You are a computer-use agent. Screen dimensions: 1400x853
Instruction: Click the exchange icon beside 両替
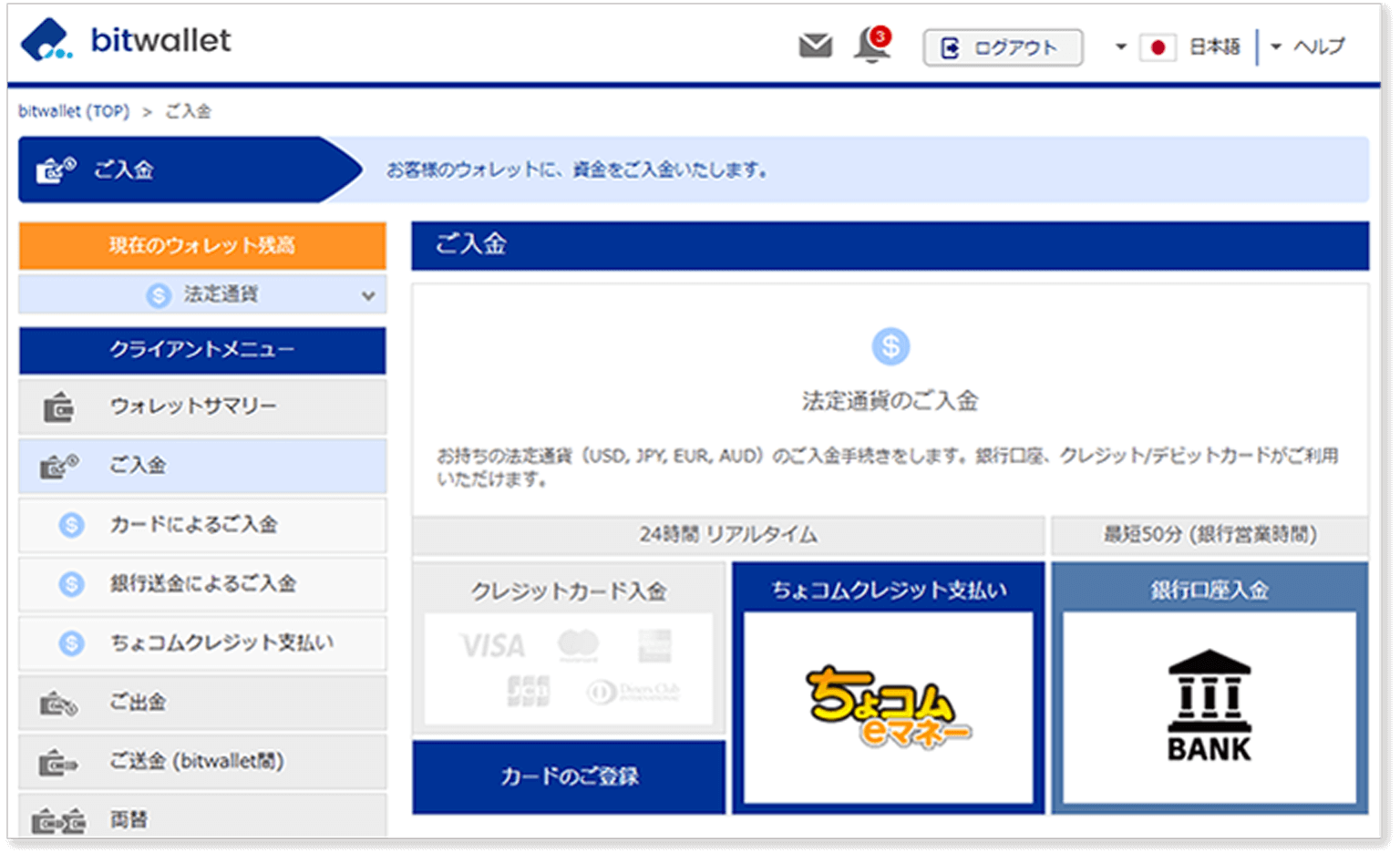58,821
